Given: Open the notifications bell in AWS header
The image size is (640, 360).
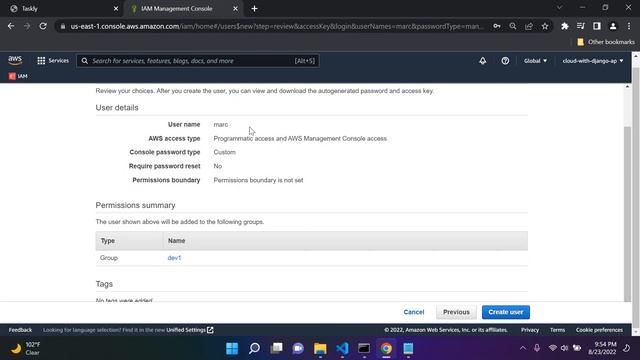Looking at the screenshot, I should pos(482,61).
